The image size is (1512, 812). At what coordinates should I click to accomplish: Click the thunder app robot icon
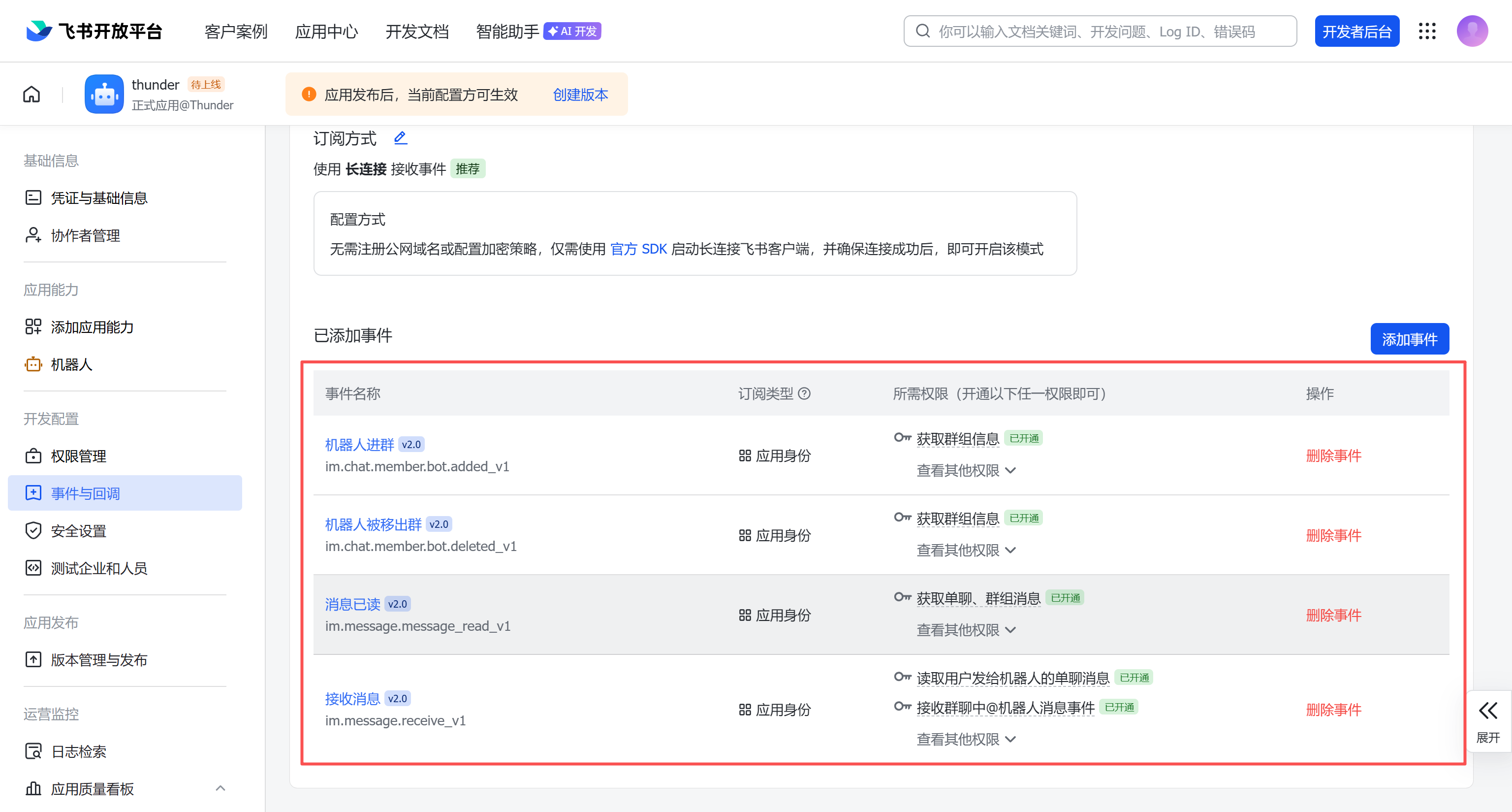pos(104,94)
